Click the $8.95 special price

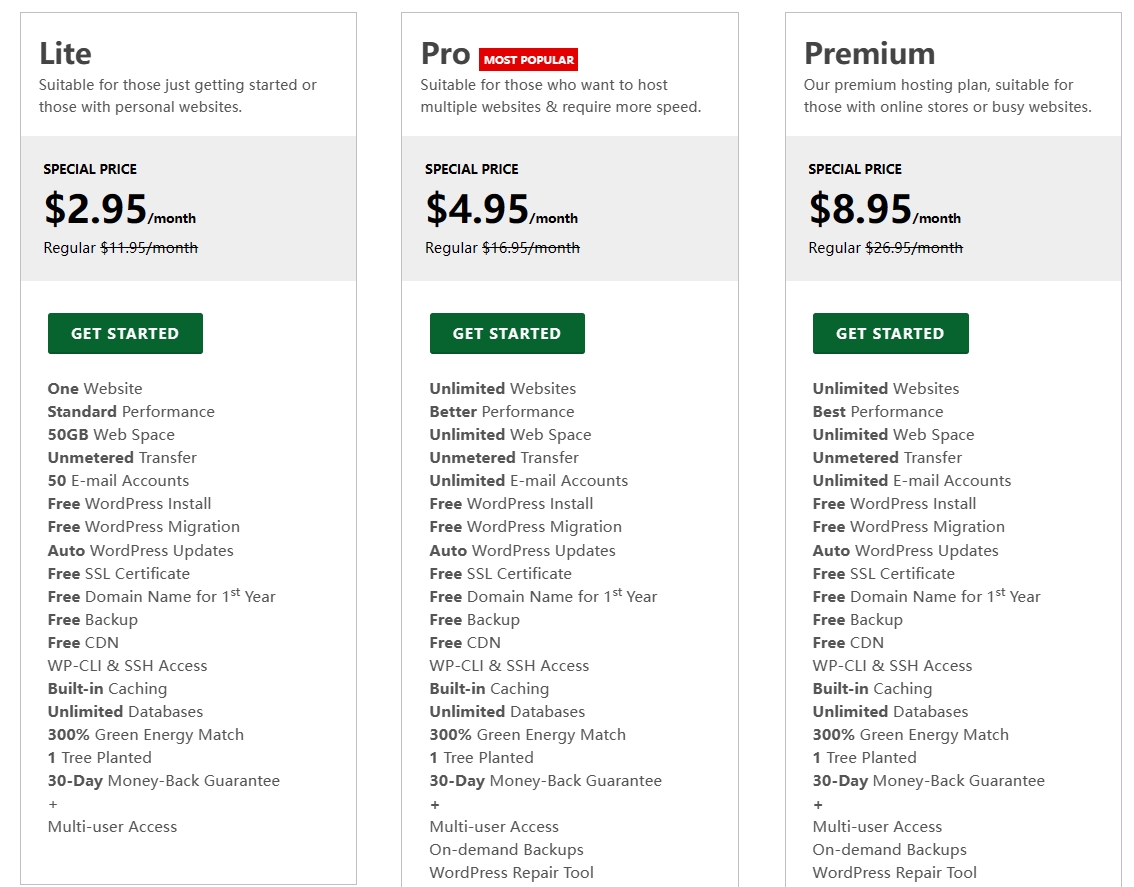[x=861, y=209]
